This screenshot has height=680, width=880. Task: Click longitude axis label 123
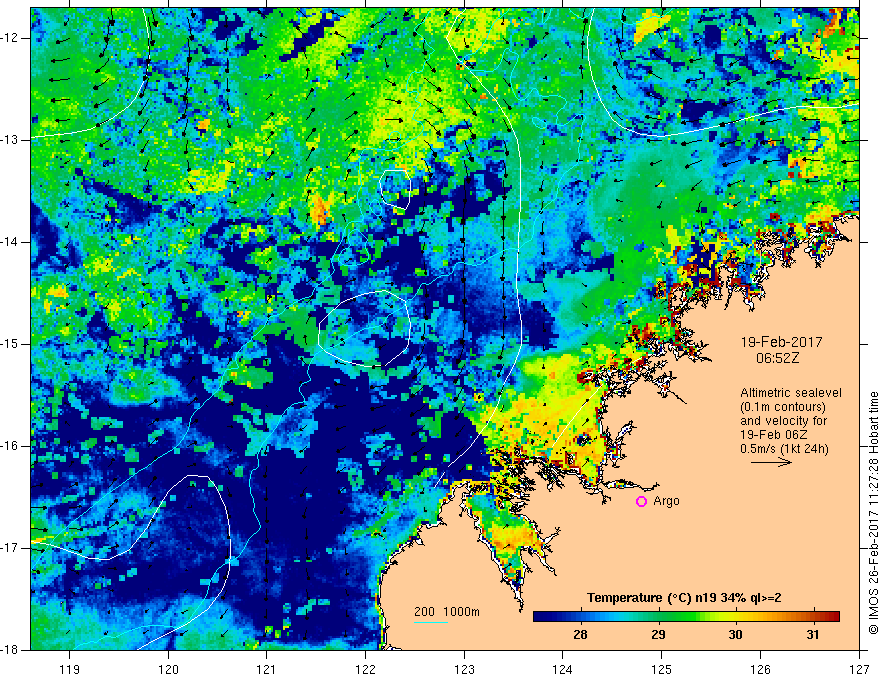click(x=464, y=669)
